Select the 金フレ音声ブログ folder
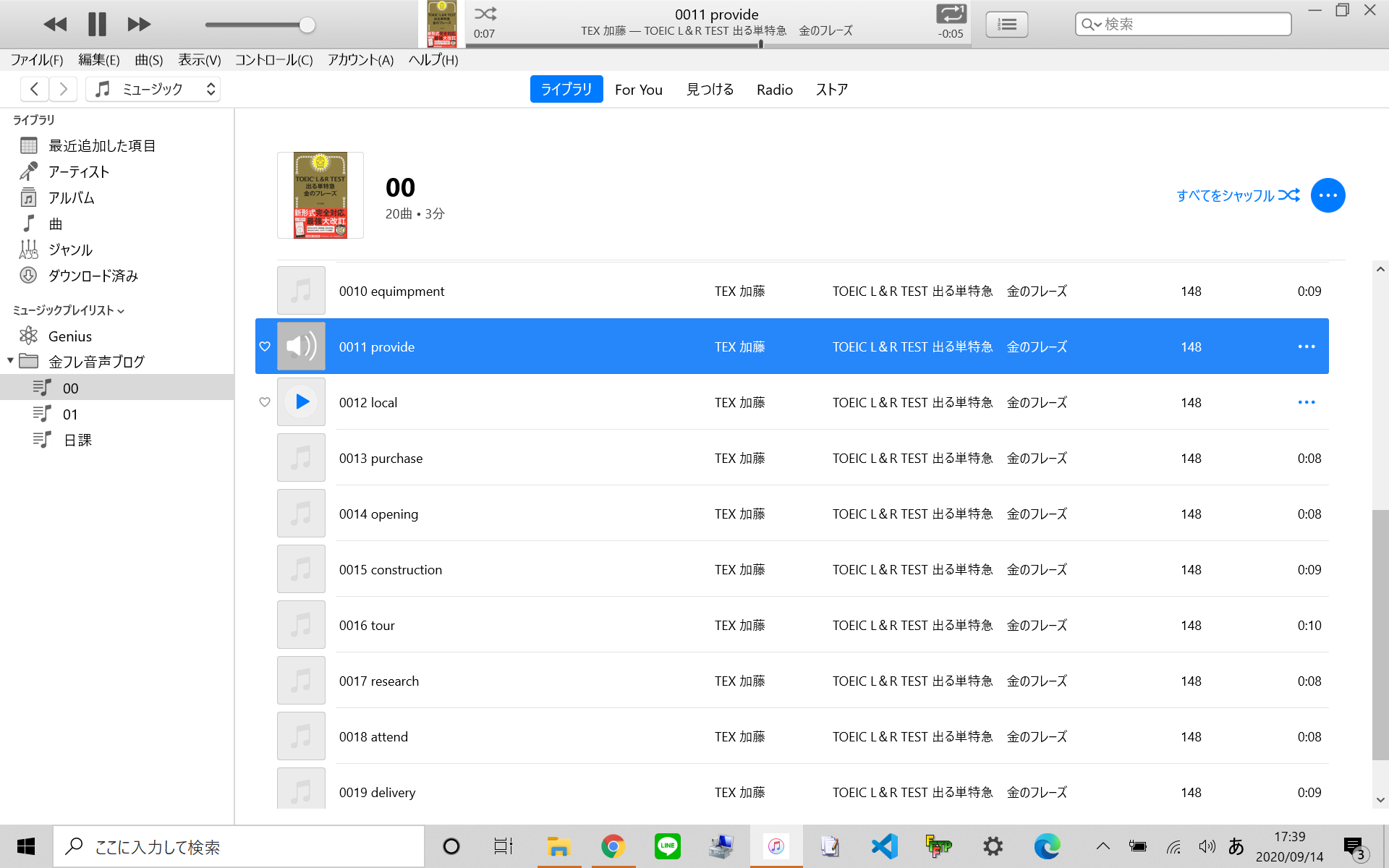The width and height of the screenshot is (1389, 868). [96, 362]
